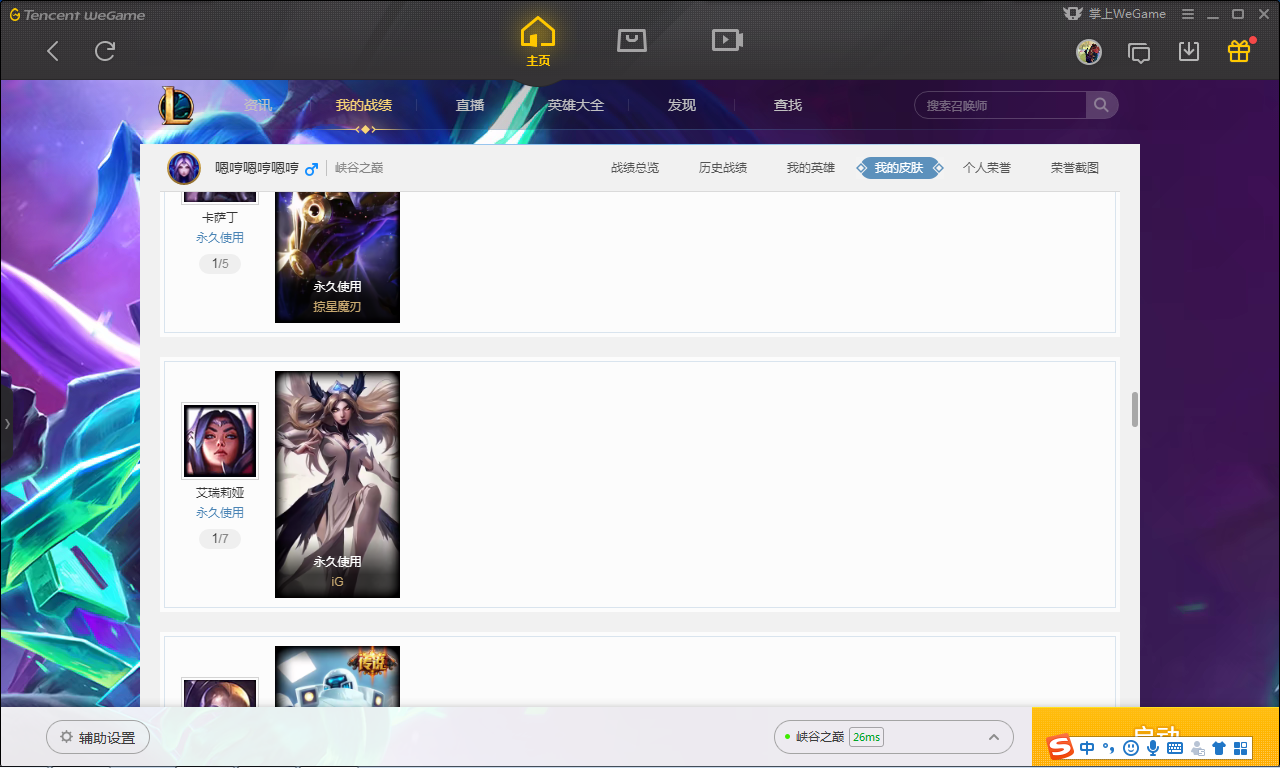This screenshot has width=1280, height=768.
Task: Click the magnifier search button
Action: pyautogui.click(x=1101, y=105)
